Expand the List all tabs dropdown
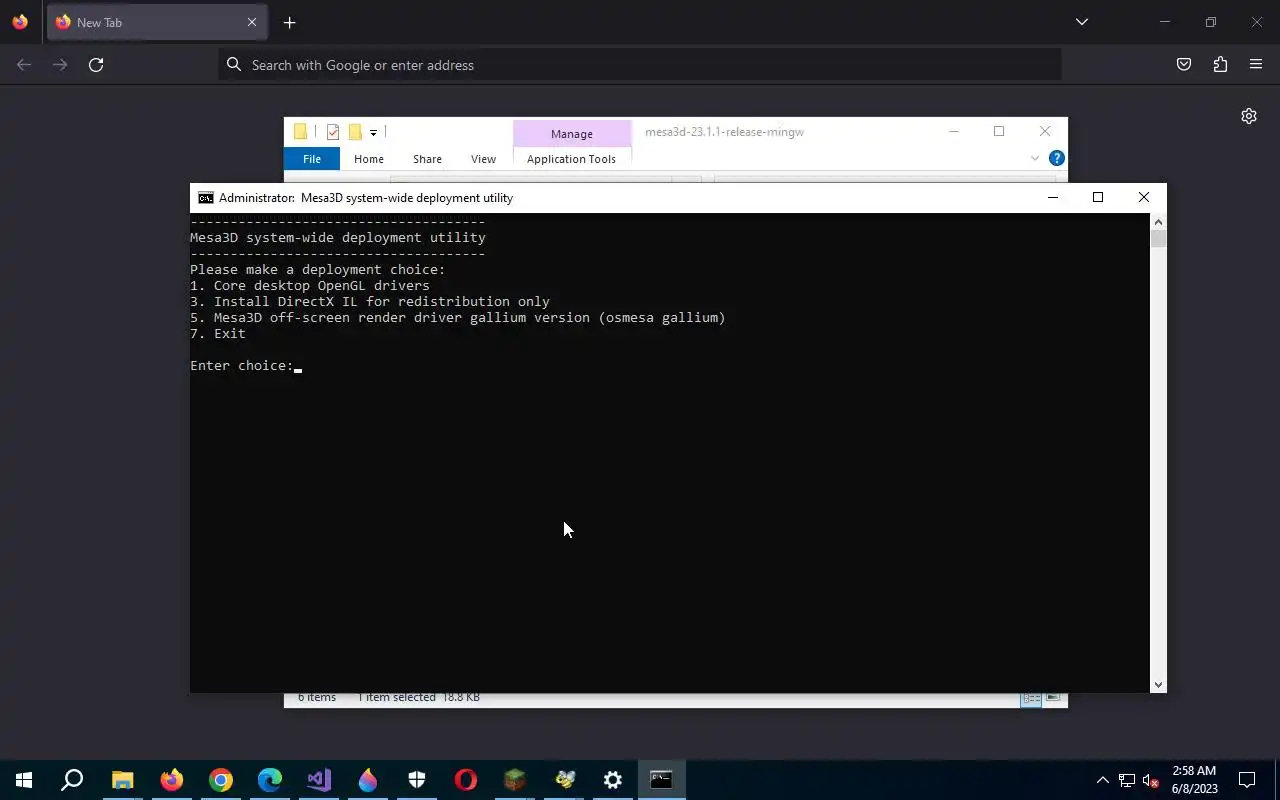This screenshot has width=1280, height=800. point(1081,22)
